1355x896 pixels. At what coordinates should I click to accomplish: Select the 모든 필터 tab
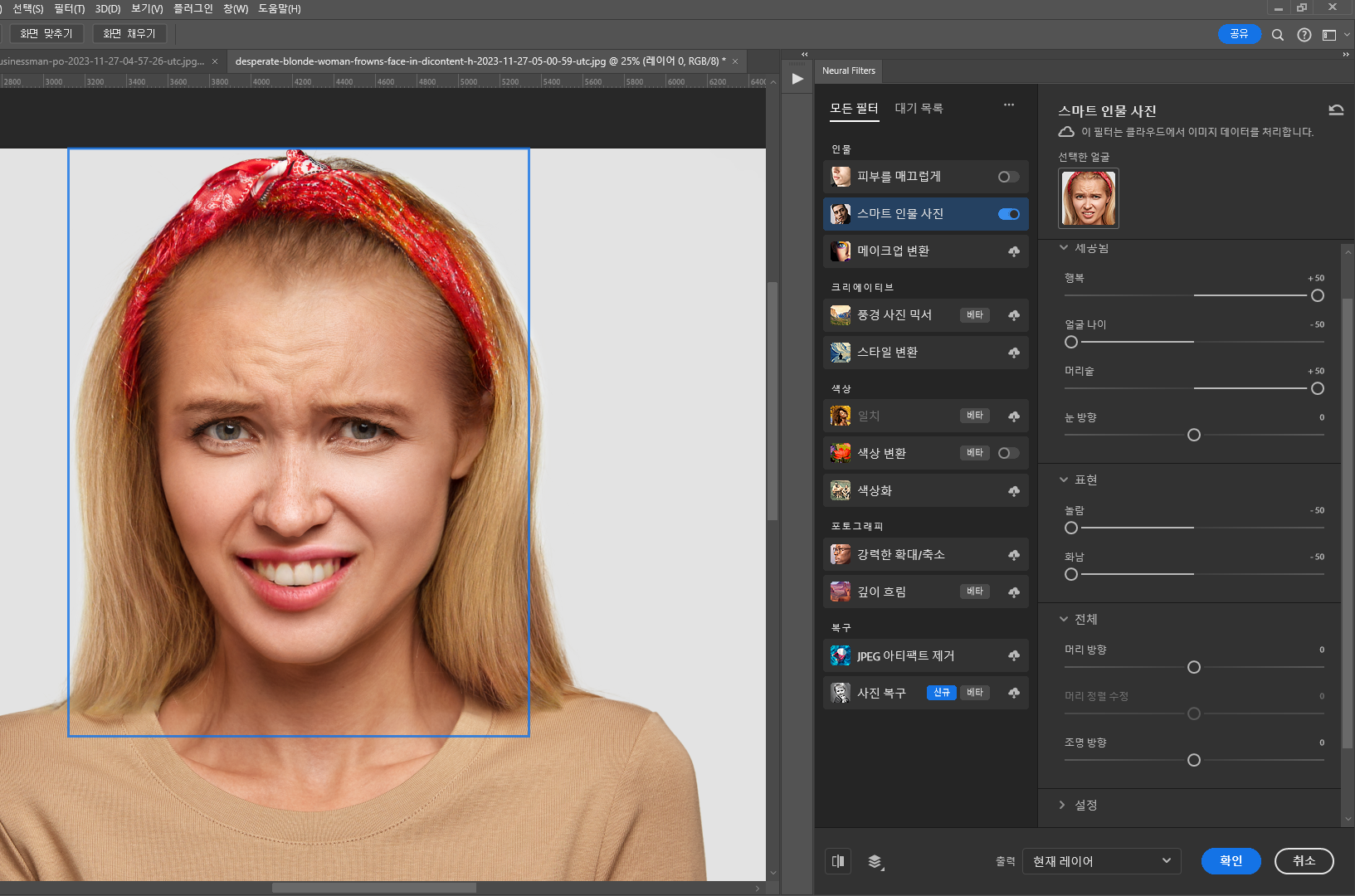pos(854,109)
